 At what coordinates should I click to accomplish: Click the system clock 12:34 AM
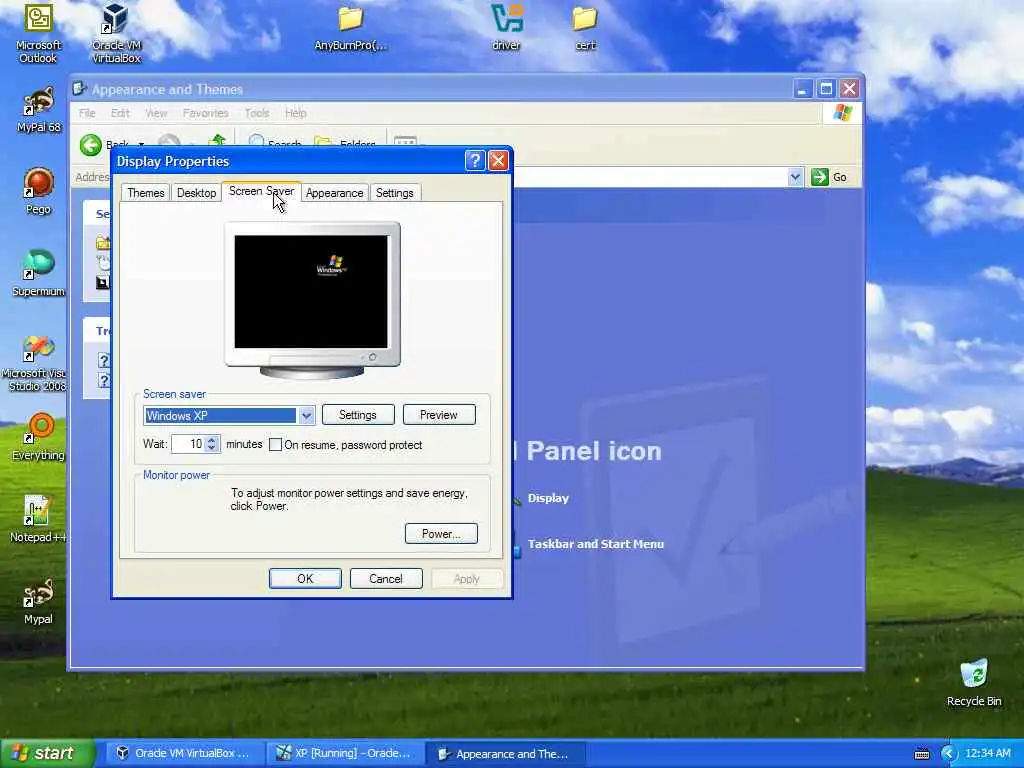pyautogui.click(x=987, y=754)
